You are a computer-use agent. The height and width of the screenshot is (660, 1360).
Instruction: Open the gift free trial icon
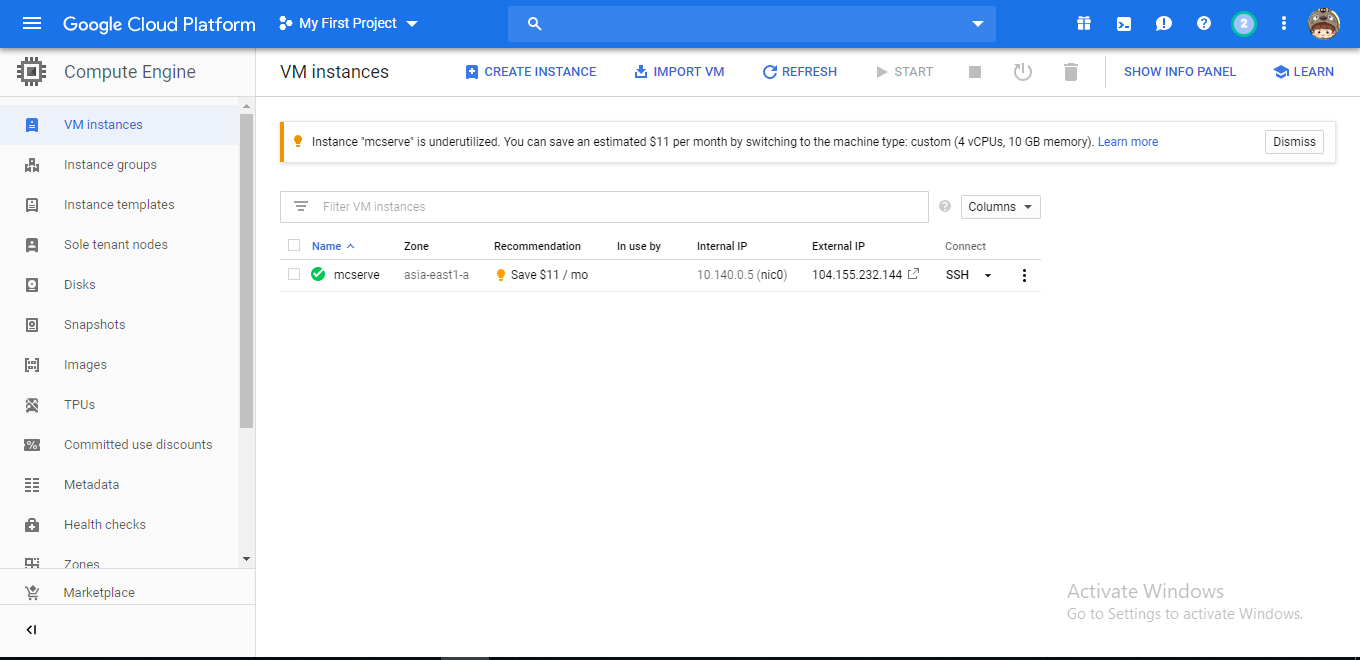tap(1084, 24)
